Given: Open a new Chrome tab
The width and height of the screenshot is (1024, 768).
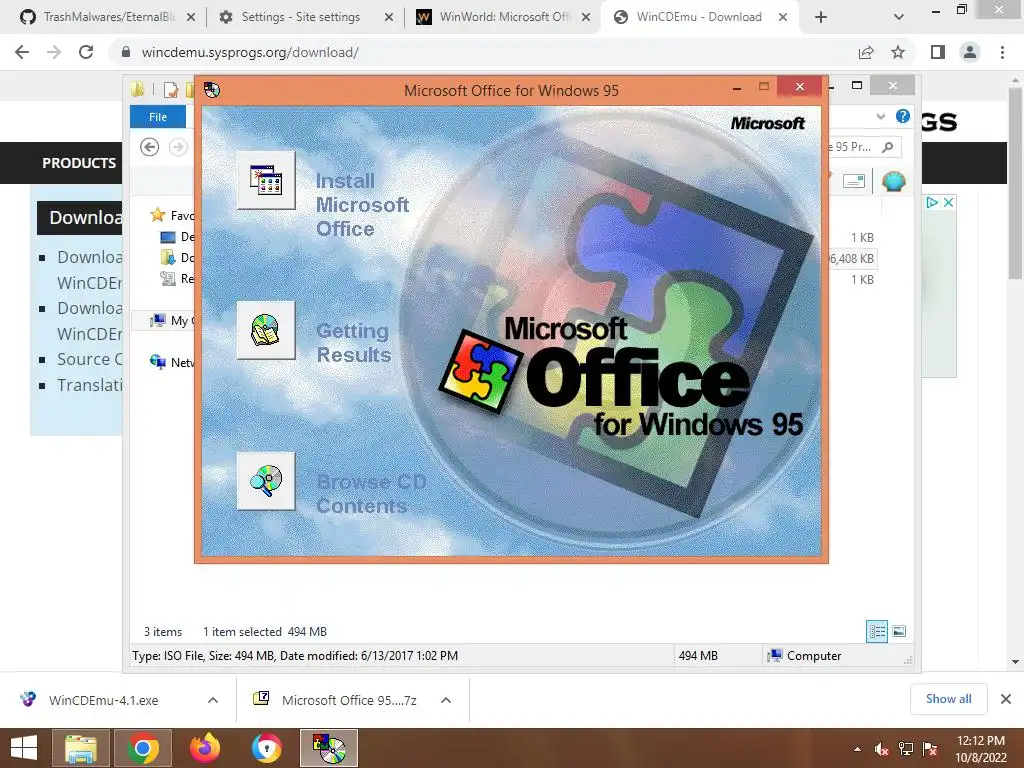Looking at the screenshot, I should pos(821,17).
